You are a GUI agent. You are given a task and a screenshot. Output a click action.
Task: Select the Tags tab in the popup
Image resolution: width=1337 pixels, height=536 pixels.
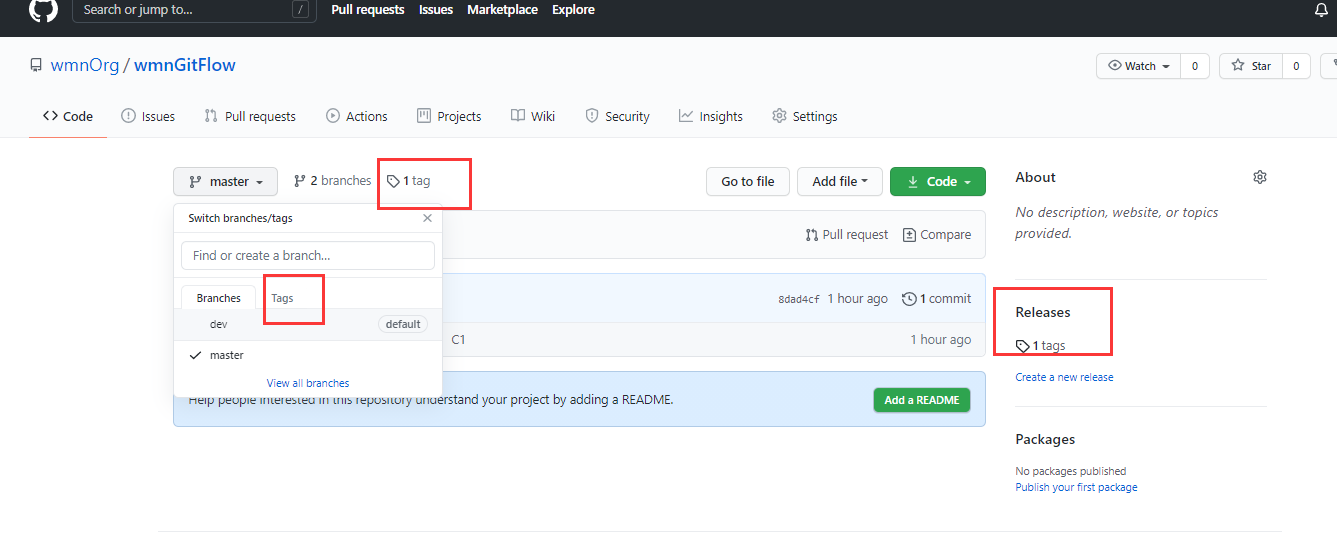(x=282, y=298)
